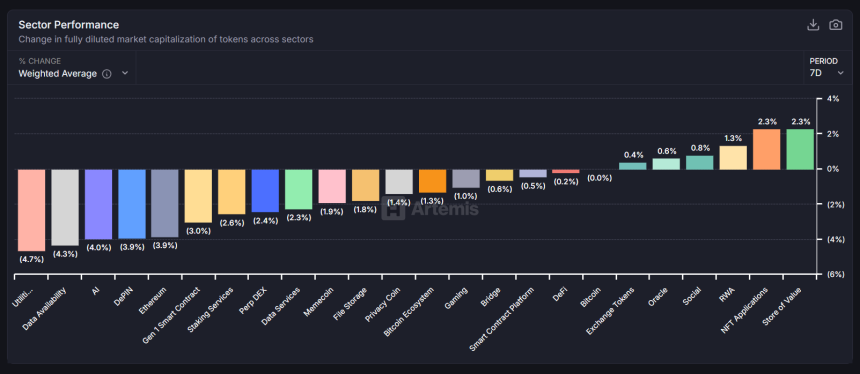Click the camera screenshot icon
Screen dimensions: 860x374
[835, 25]
